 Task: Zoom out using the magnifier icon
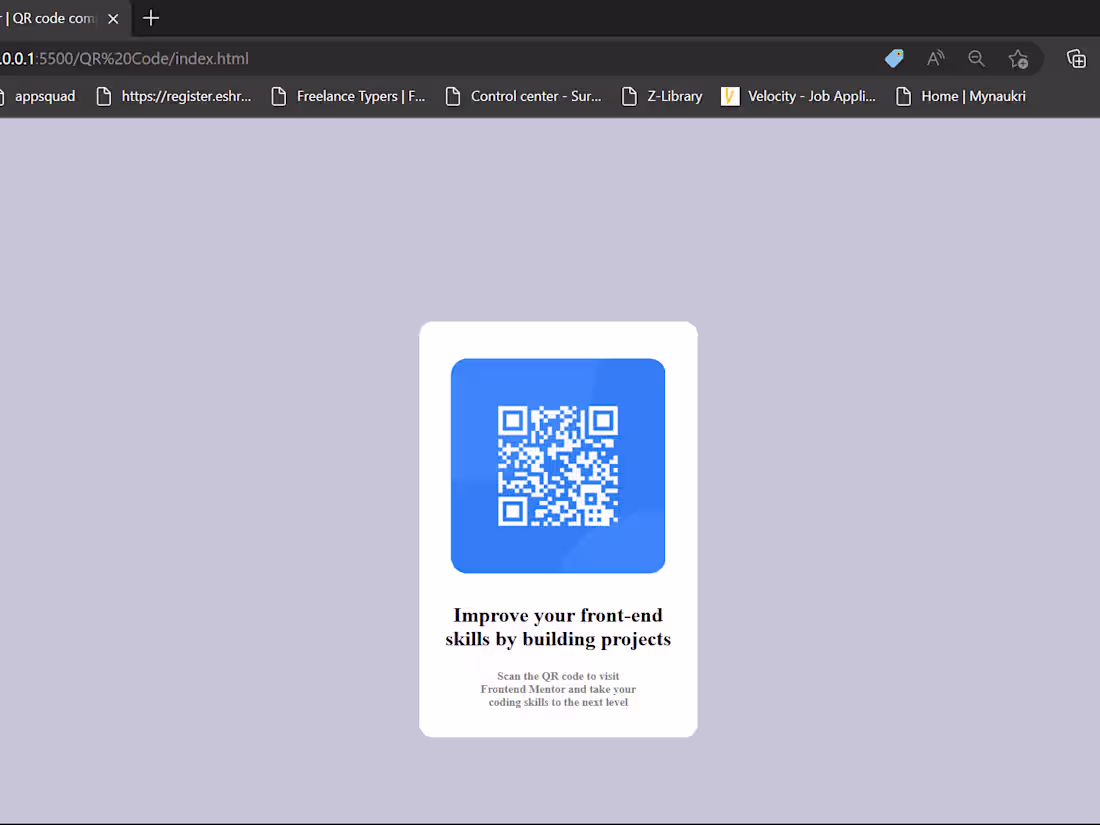[x=976, y=58]
